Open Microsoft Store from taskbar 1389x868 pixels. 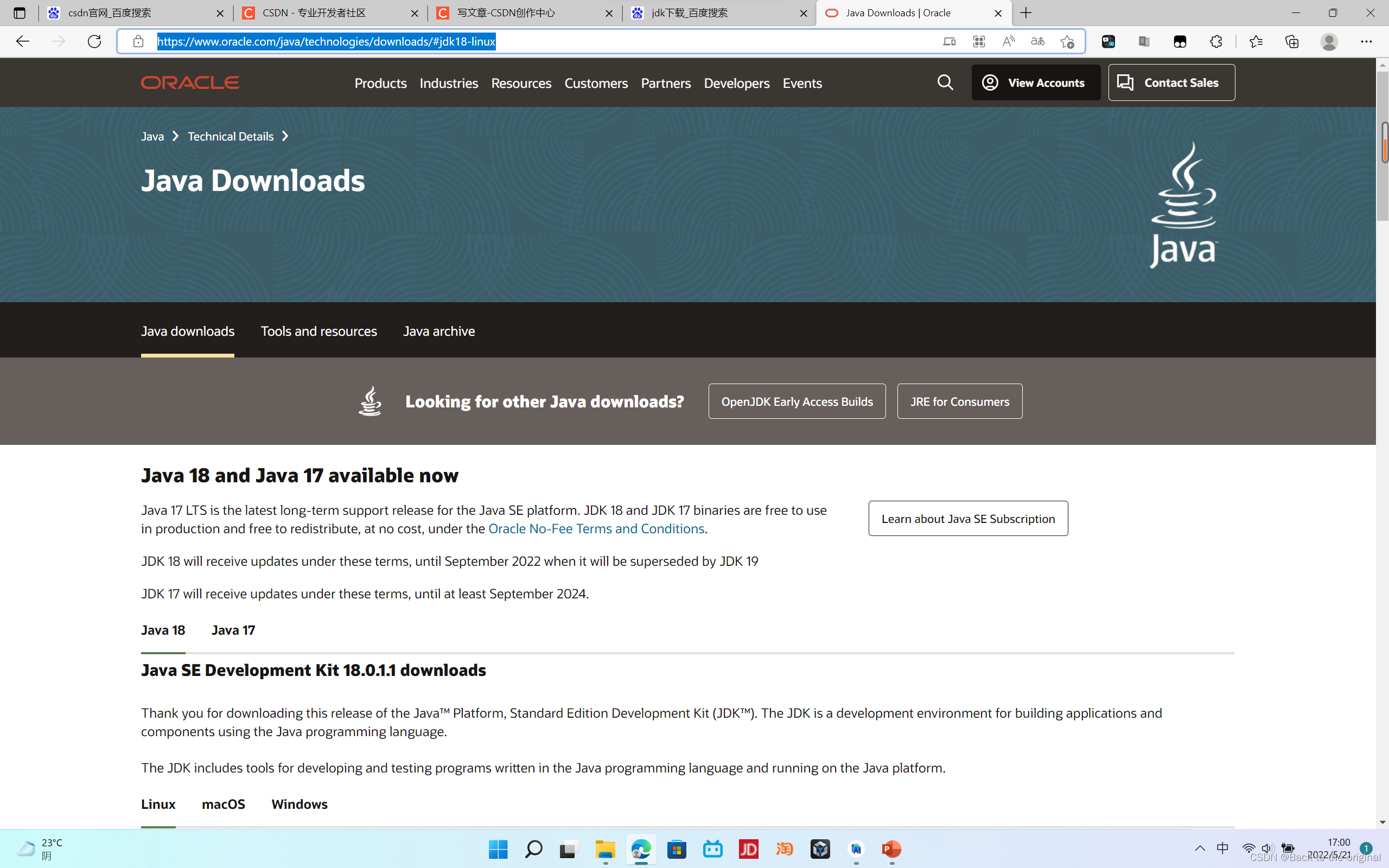[x=677, y=849]
